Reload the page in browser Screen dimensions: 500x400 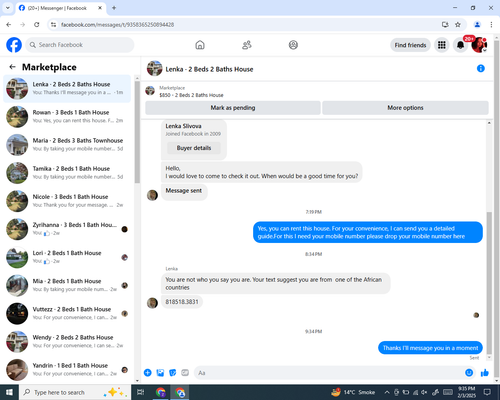[x=37, y=24]
